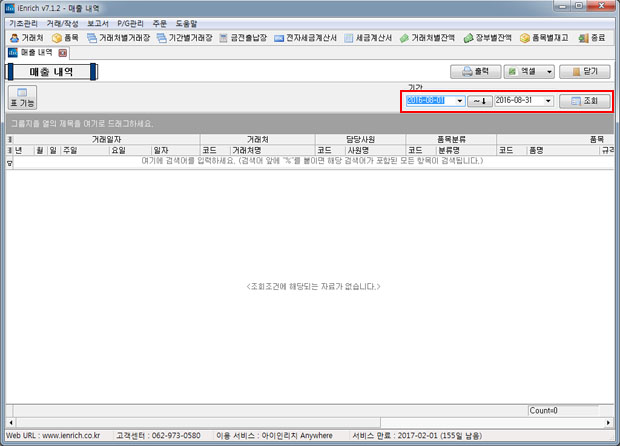Open 품목별재고 toolbar item
Viewport: 620px width, 446px height.
pos(544,38)
